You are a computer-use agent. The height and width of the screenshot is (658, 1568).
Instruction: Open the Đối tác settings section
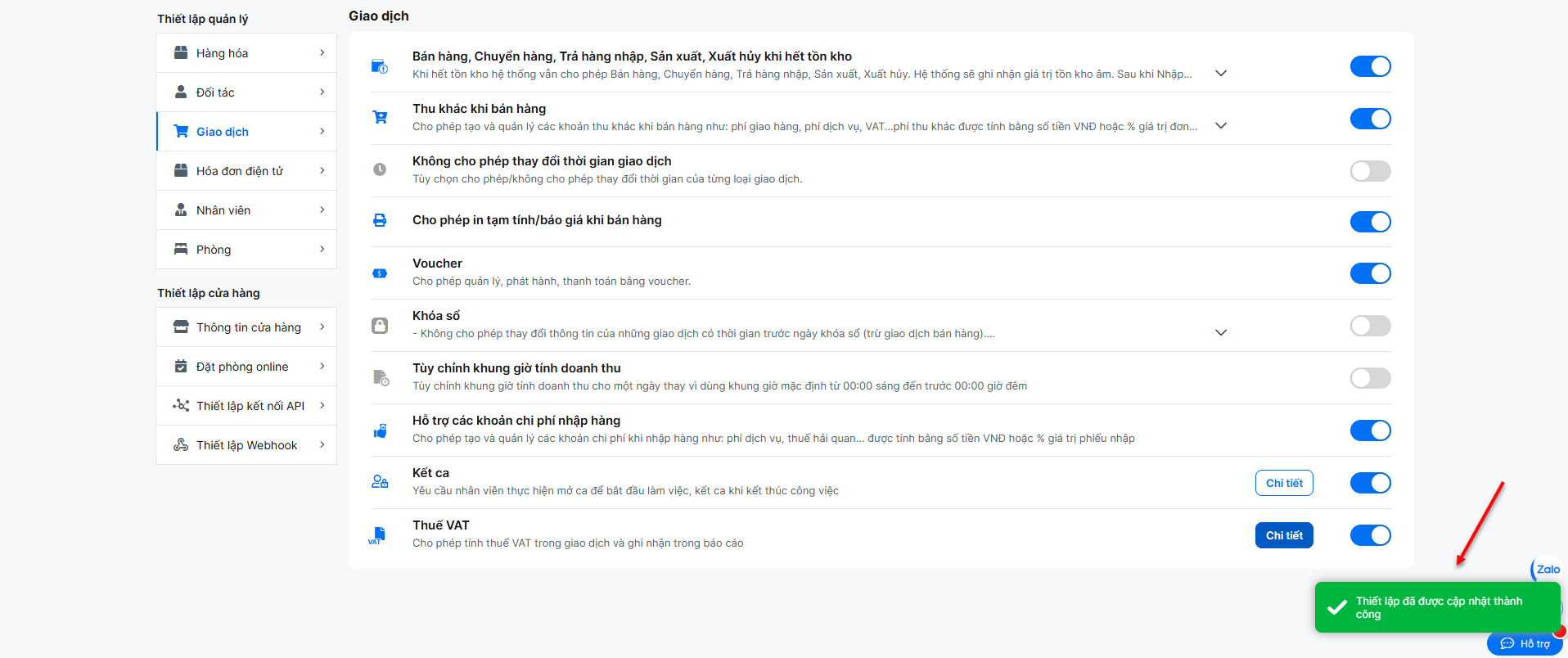[x=246, y=92]
